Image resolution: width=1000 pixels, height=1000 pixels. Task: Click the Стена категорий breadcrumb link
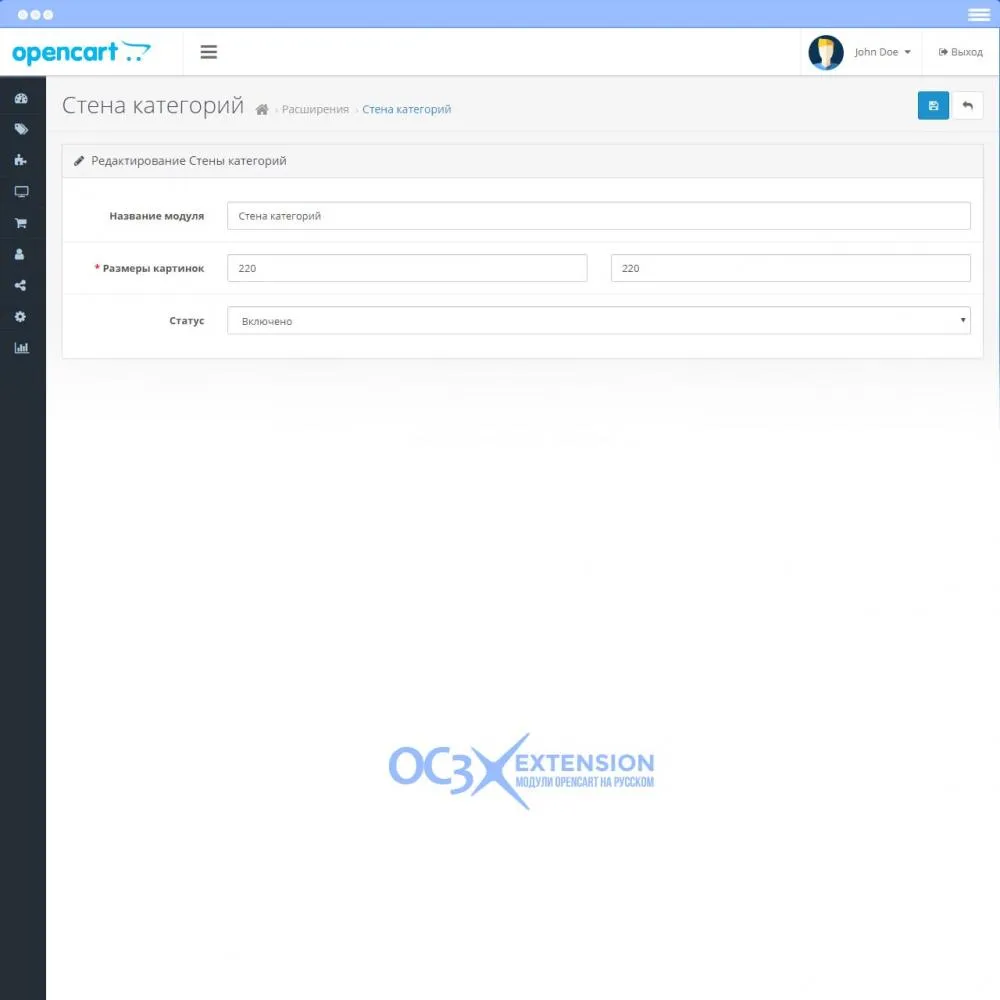[406, 110]
